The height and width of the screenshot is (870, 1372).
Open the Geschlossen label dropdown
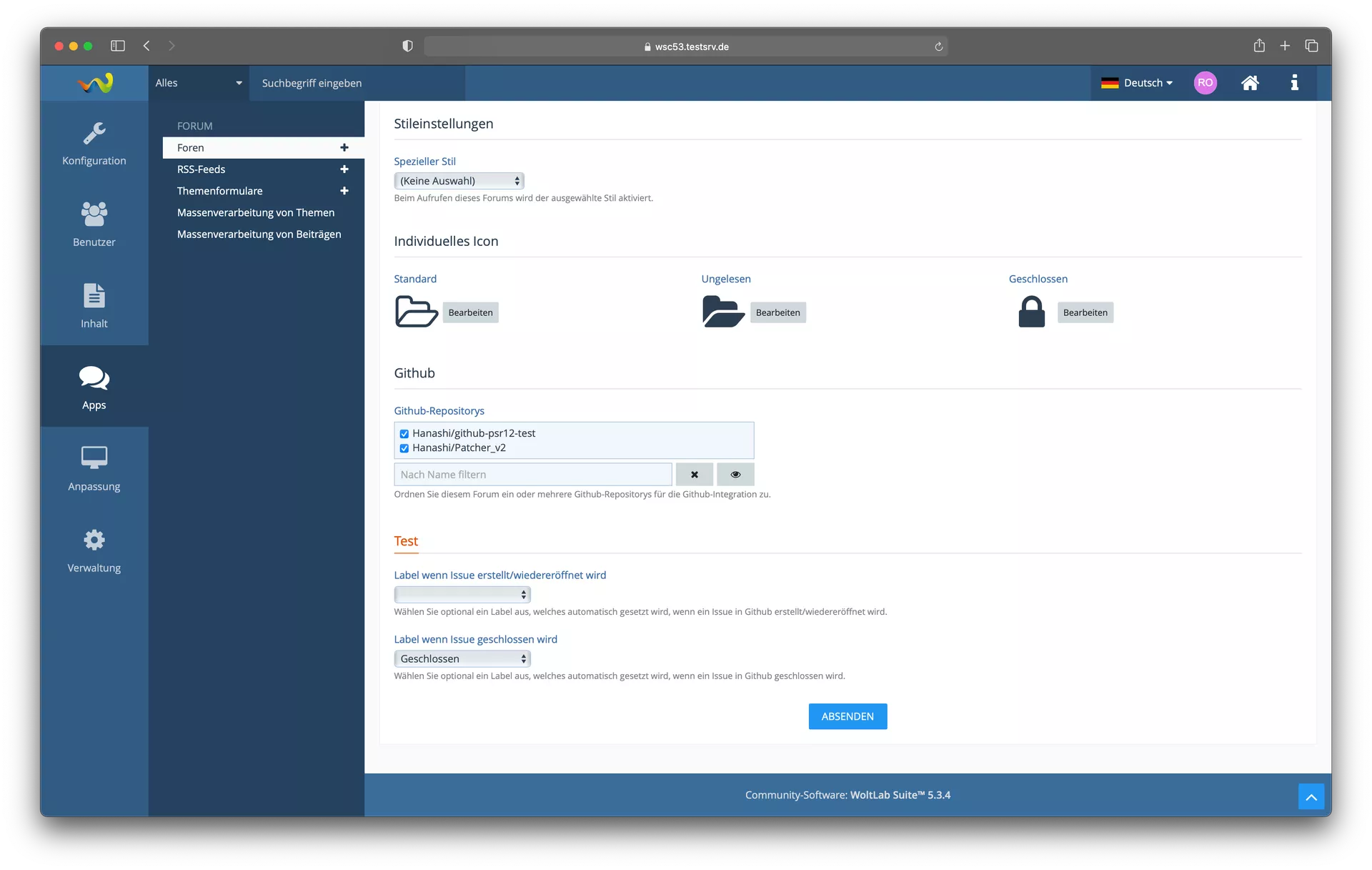click(462, 659)
